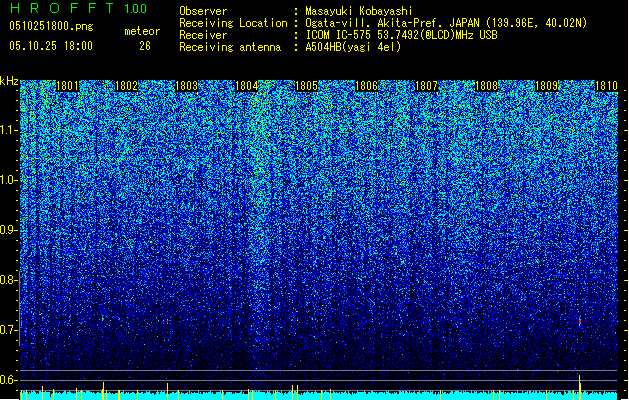This screenshot has width=629, height=400.
Task: Click the Receiving antenna label
Action: tap(230, 47)
